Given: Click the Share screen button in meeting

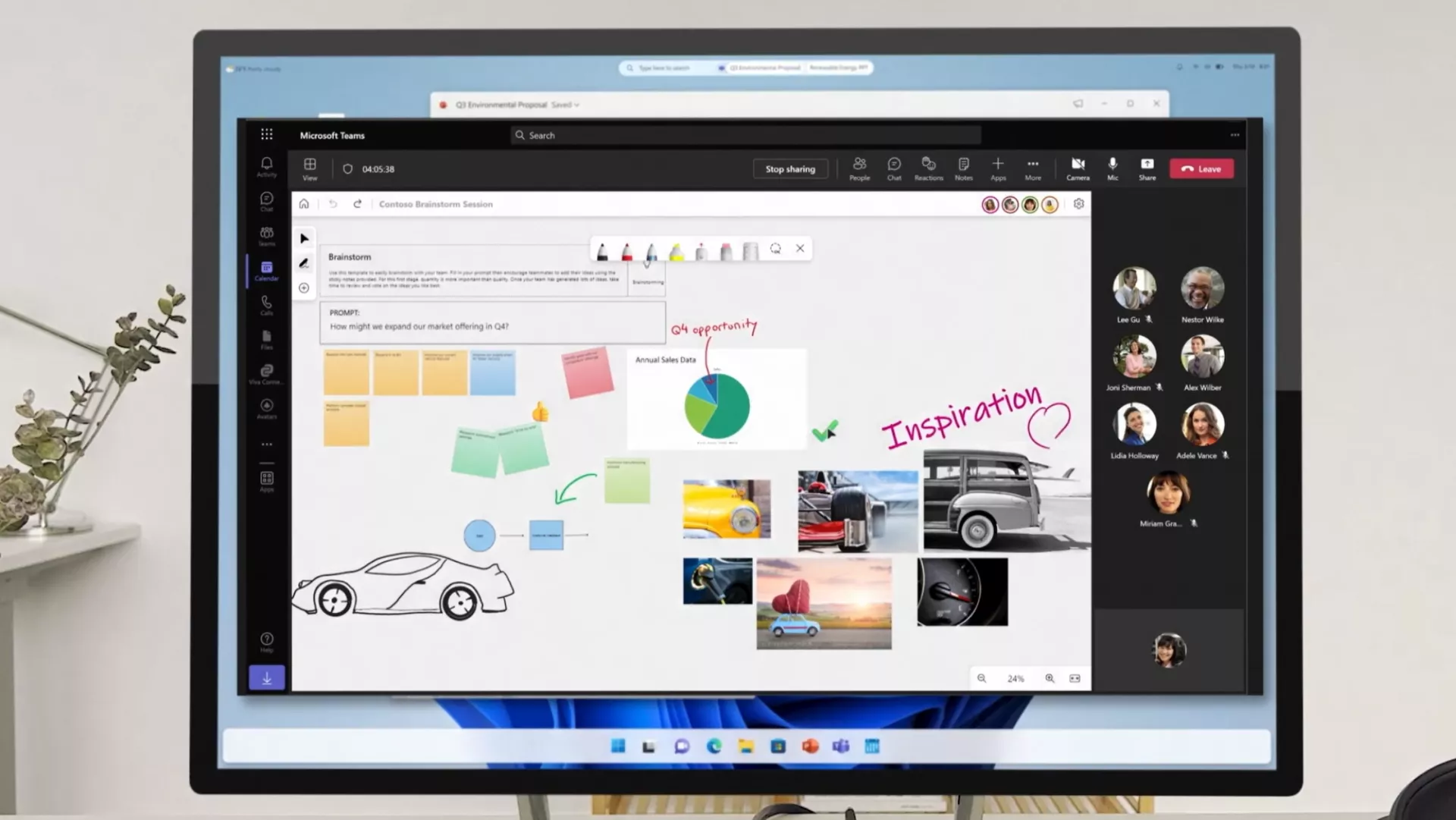Looking at the screenshot, I should 1147,168.
